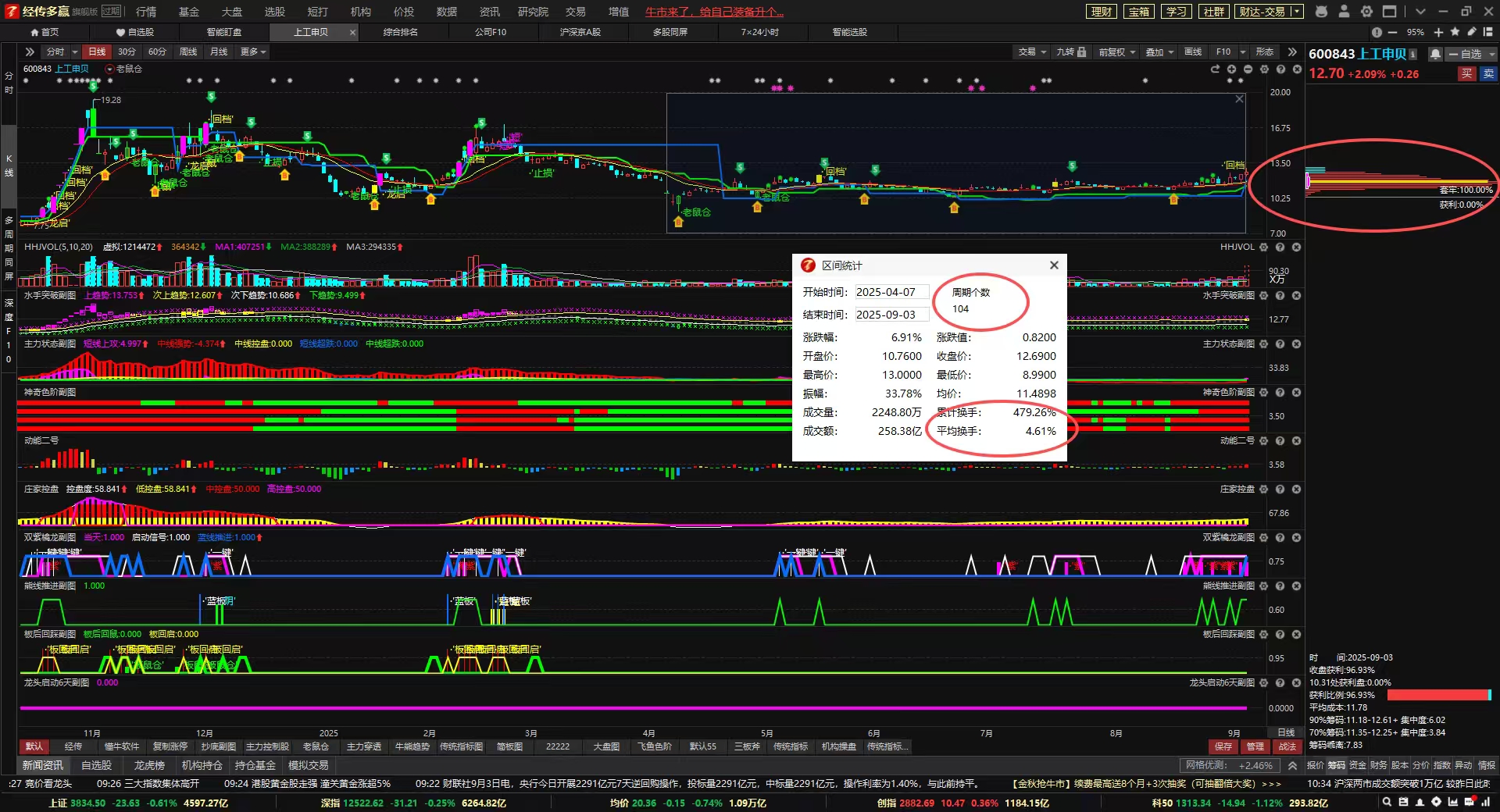Expand the 分时 dropdown arrow
The width and height of the screenshot is (1500, 812).
point(75,52)
